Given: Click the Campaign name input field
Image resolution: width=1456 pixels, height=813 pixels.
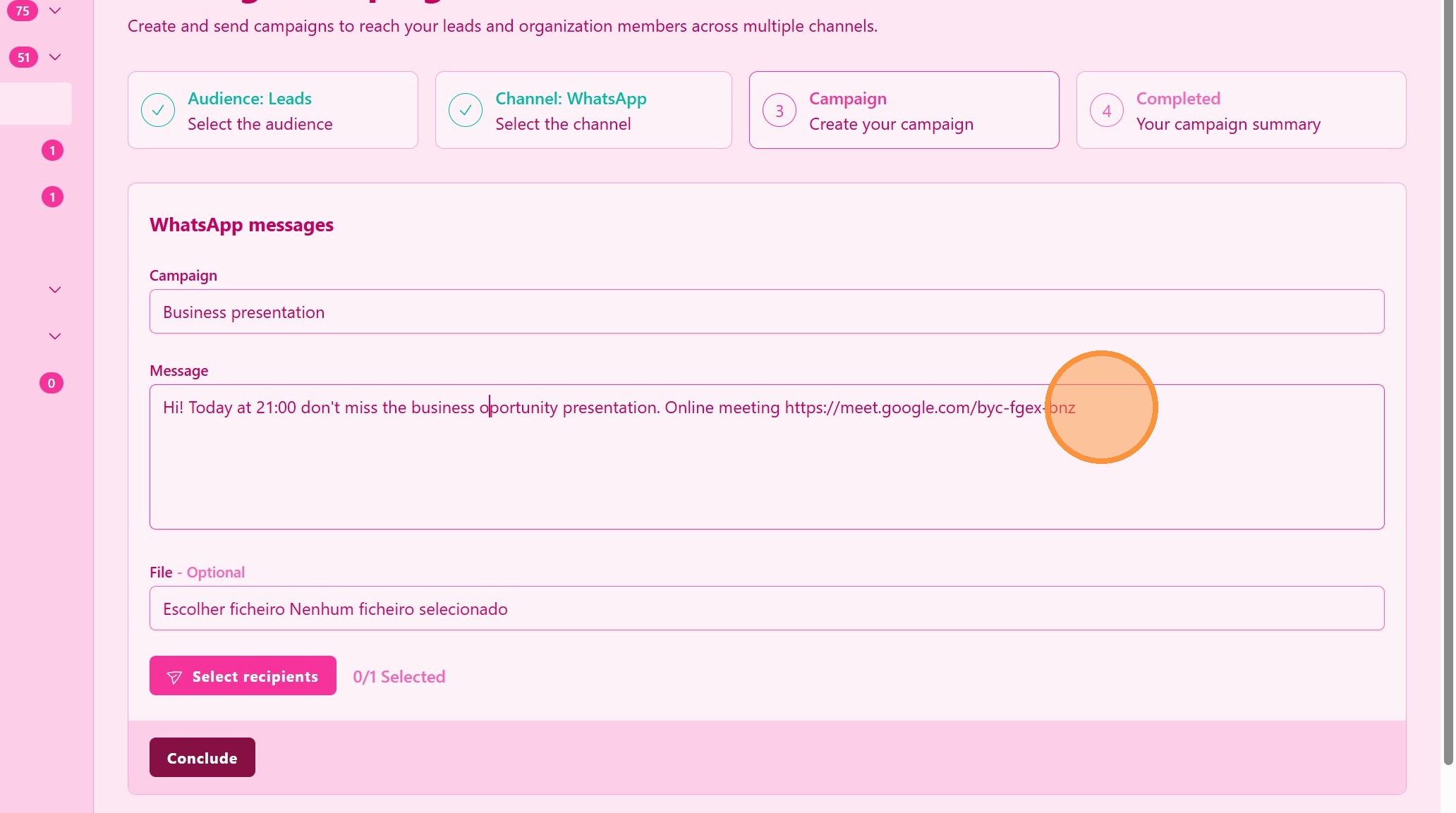Looking at the screenshot, I should (x=767, y=312).
